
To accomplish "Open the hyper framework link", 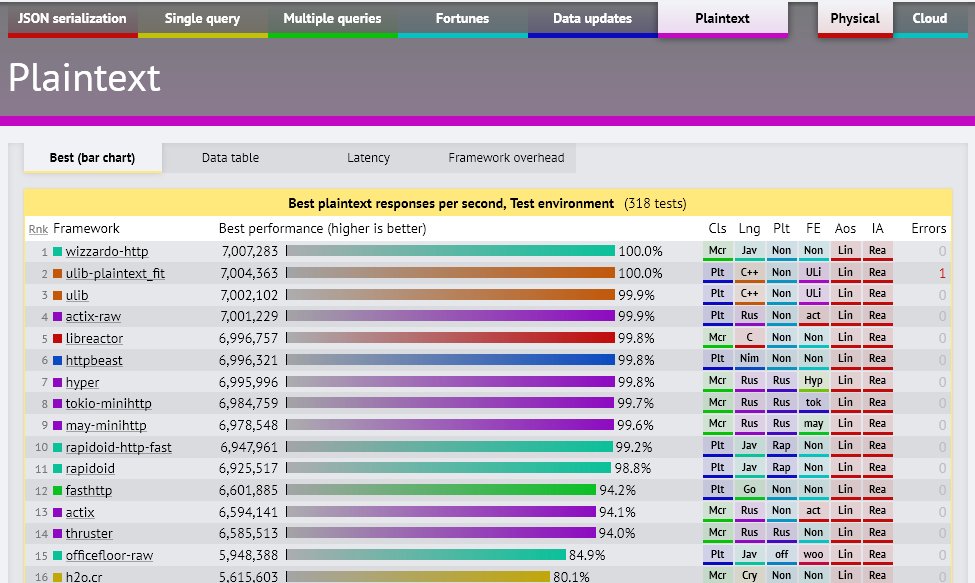I will tap(83, 382).
